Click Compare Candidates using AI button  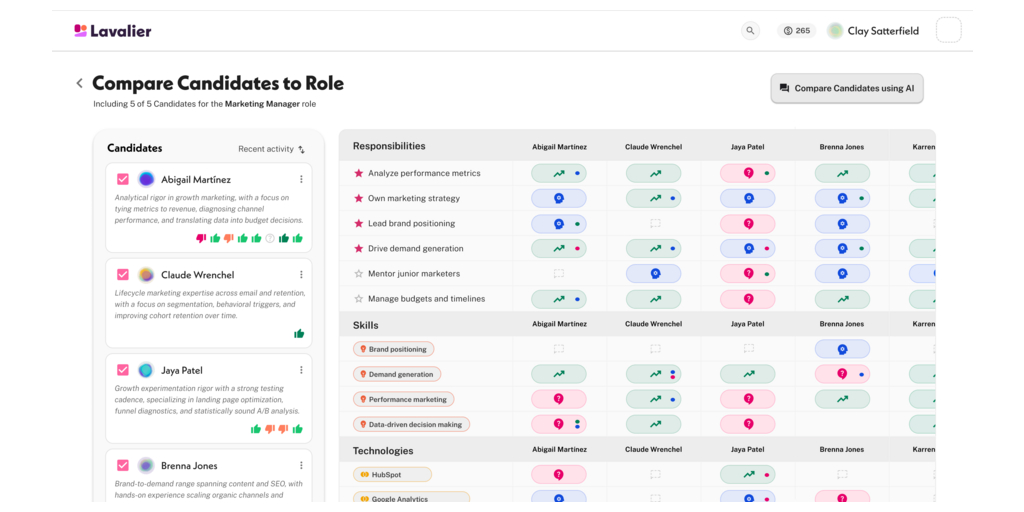pos(847,88)
